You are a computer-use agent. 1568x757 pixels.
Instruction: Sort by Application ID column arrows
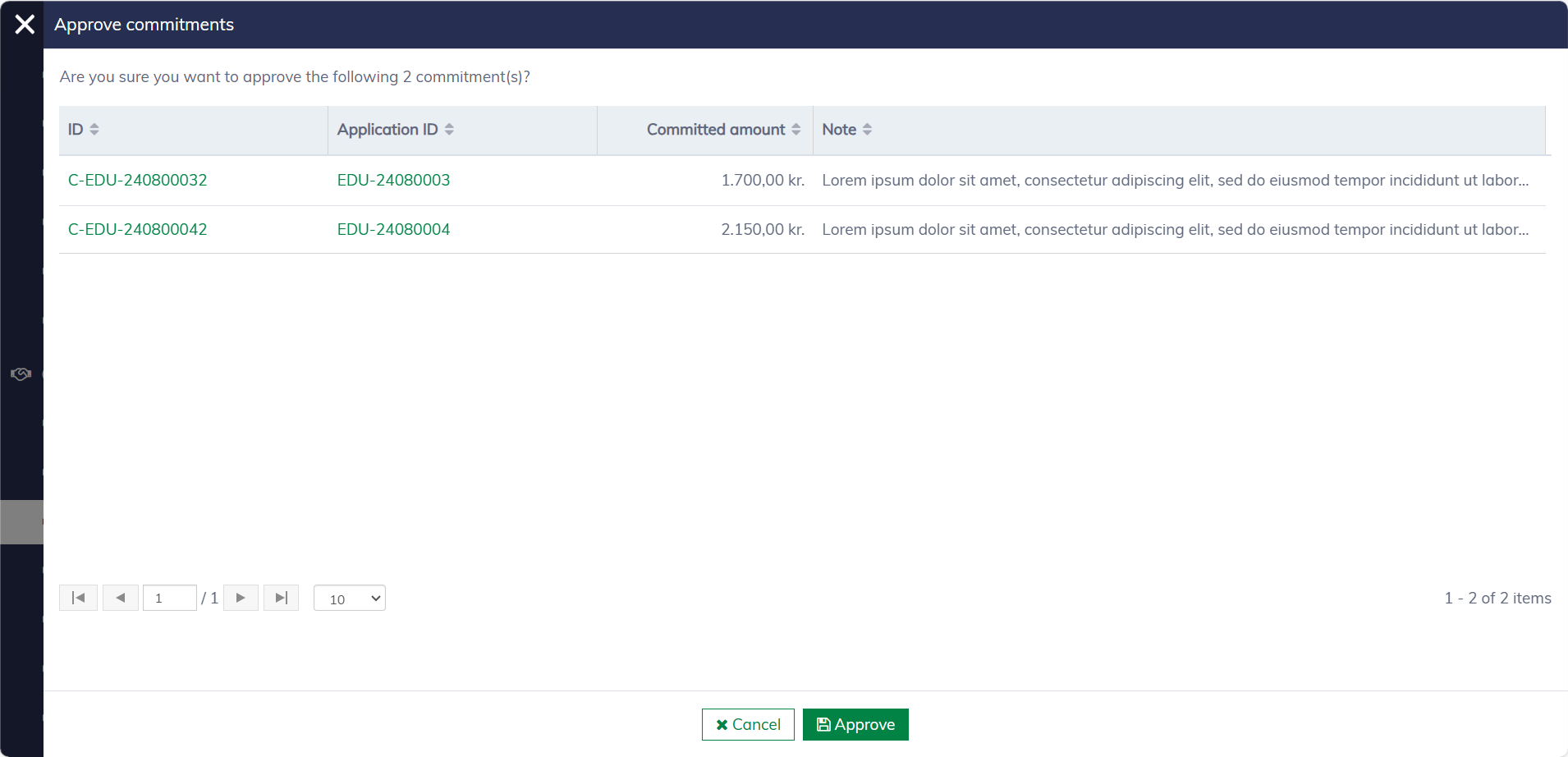pos(449,130)
